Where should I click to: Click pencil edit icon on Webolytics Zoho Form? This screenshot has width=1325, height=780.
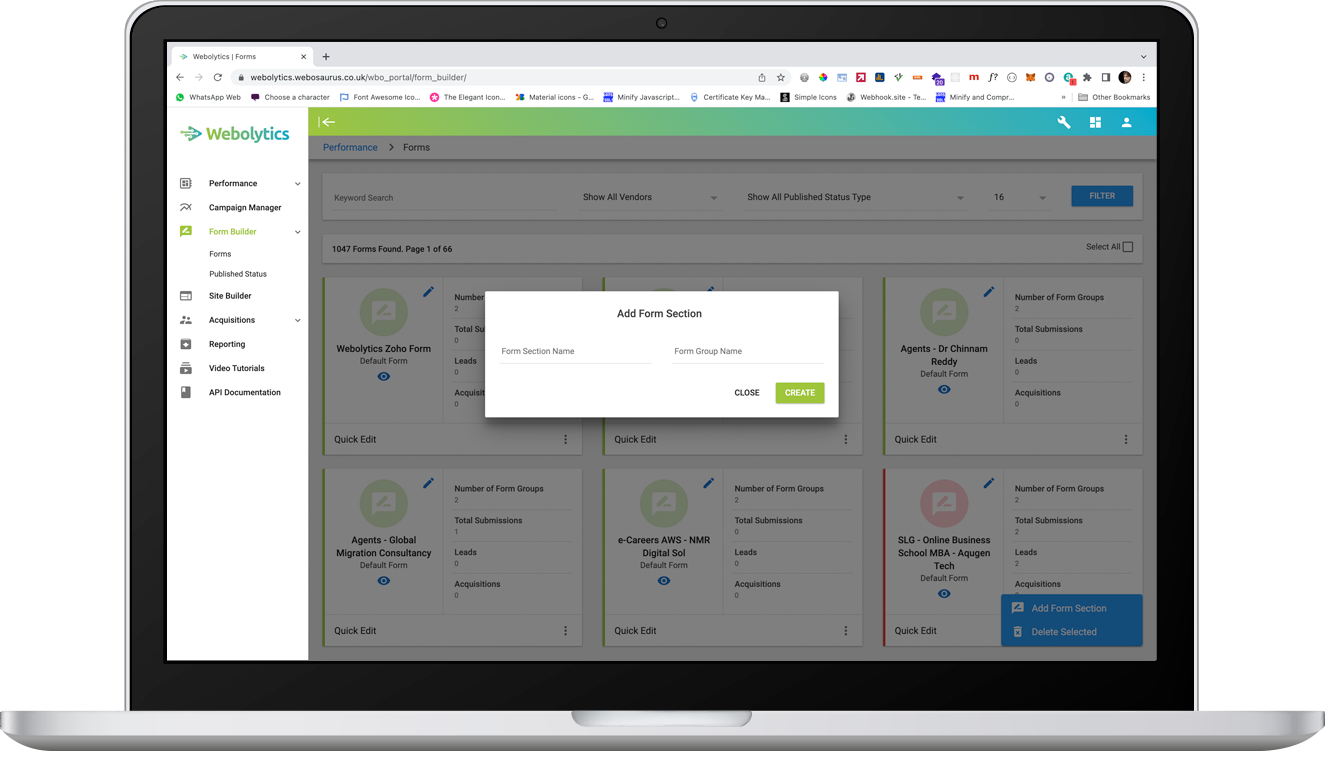[x=428, y=292]
